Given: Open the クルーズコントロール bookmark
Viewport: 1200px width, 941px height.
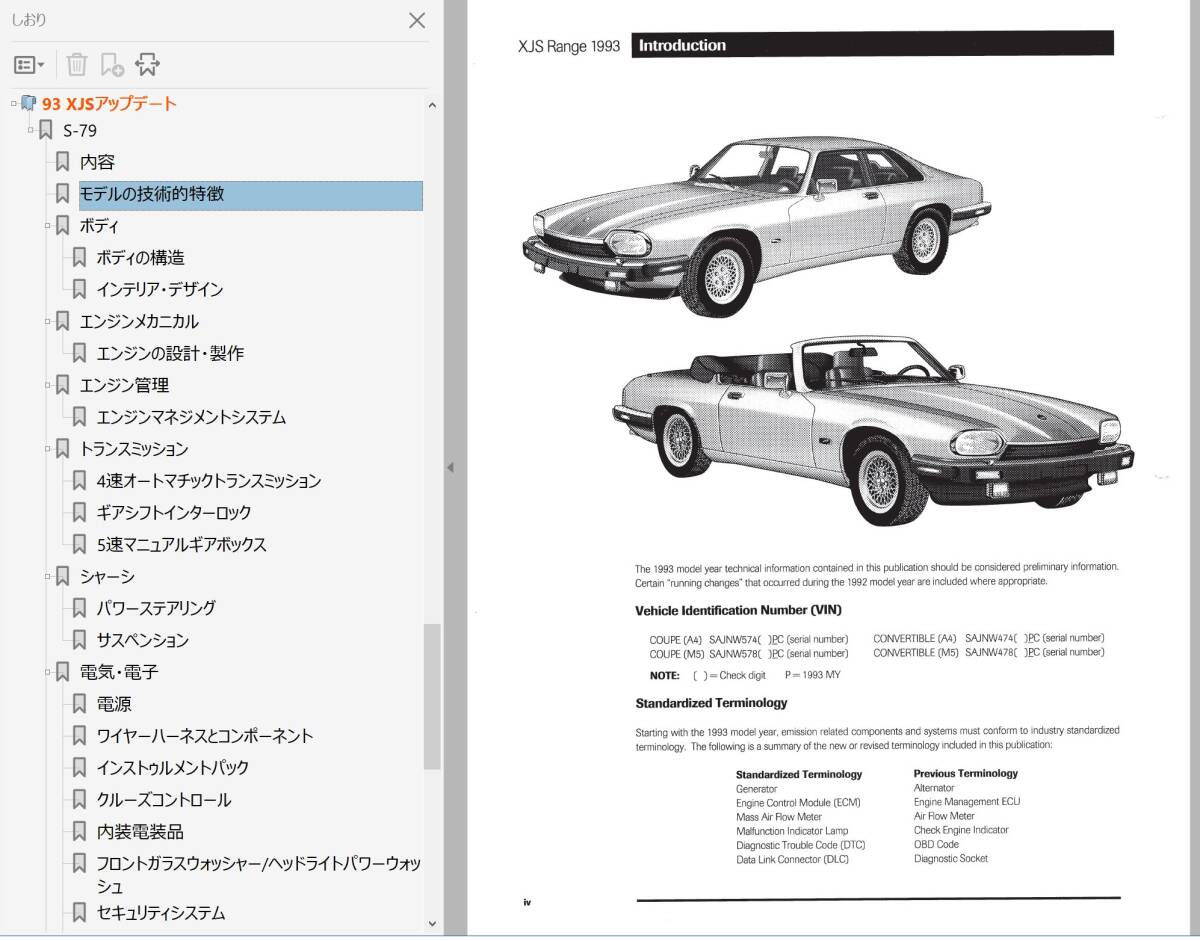Looking at the screenshot, I should (x=164, y=800).
